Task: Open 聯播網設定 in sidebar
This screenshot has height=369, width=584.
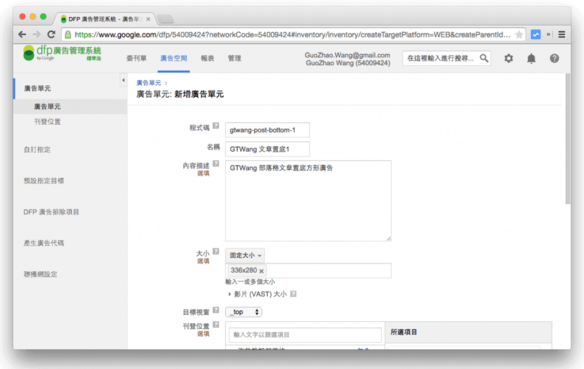Action: pyautogui.click(x=41, y=274)
